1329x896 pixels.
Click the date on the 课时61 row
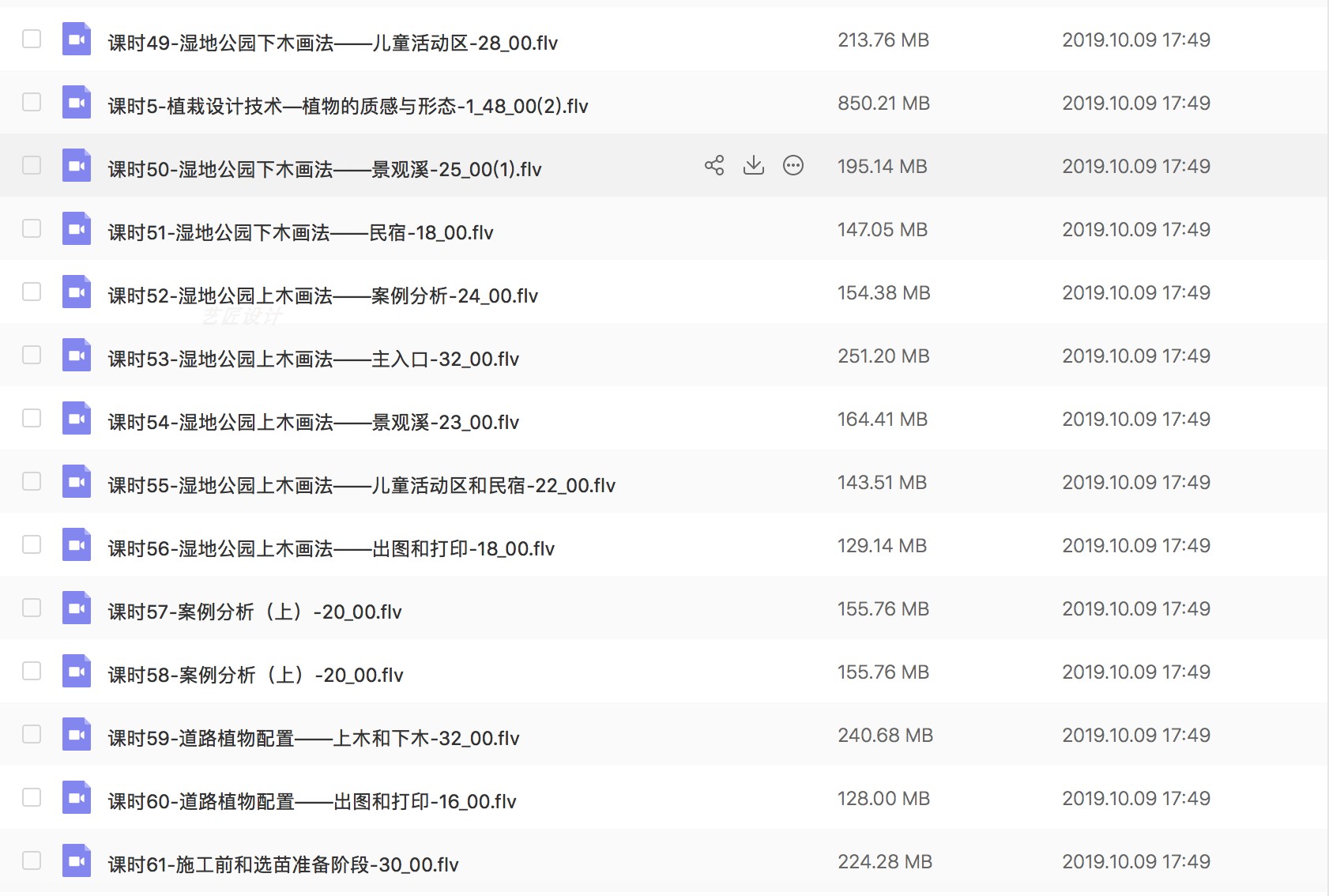(x=1136, y=861)
